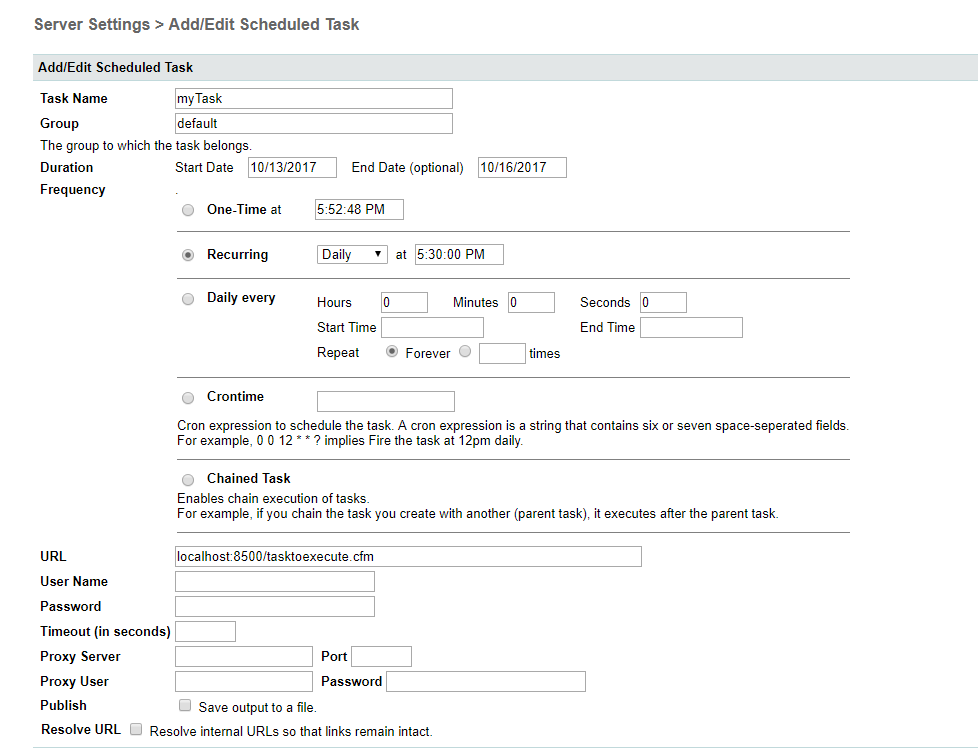The width and height of the screenshot is (978, 748).
Task: Click the Group text field
Action: tap(313, 123)
